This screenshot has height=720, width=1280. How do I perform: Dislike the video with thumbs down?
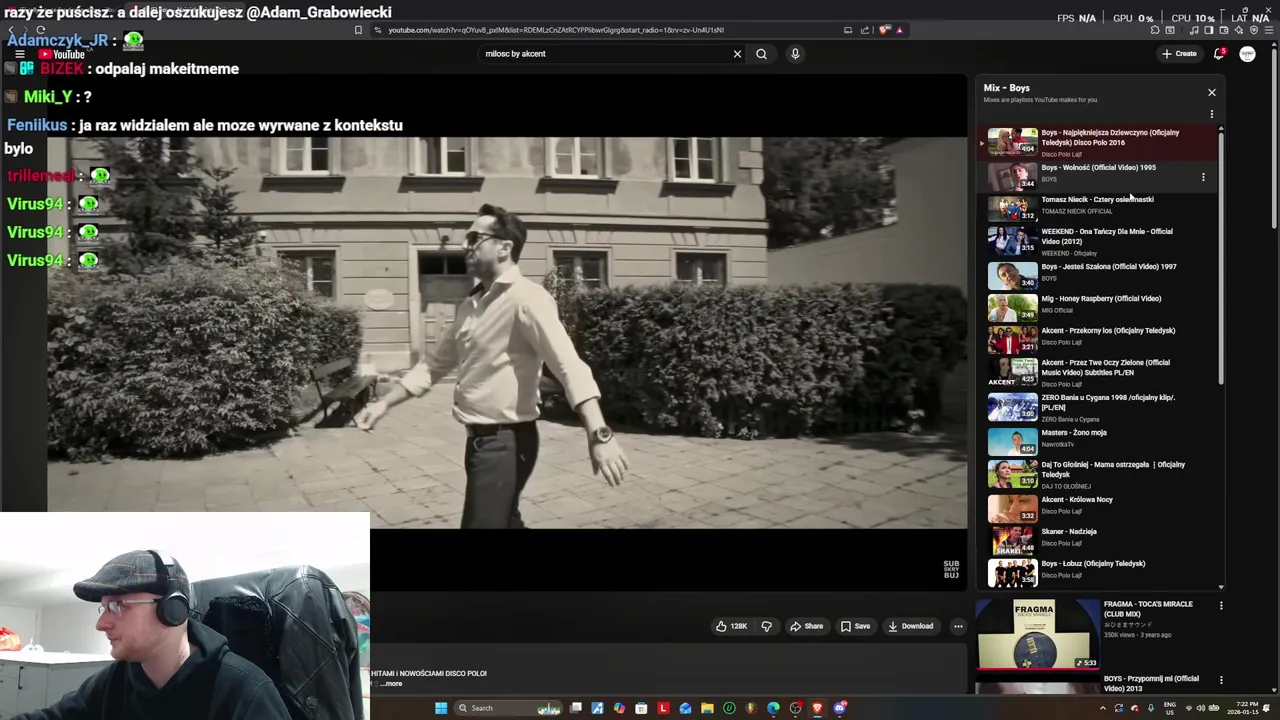coord(766,626)
